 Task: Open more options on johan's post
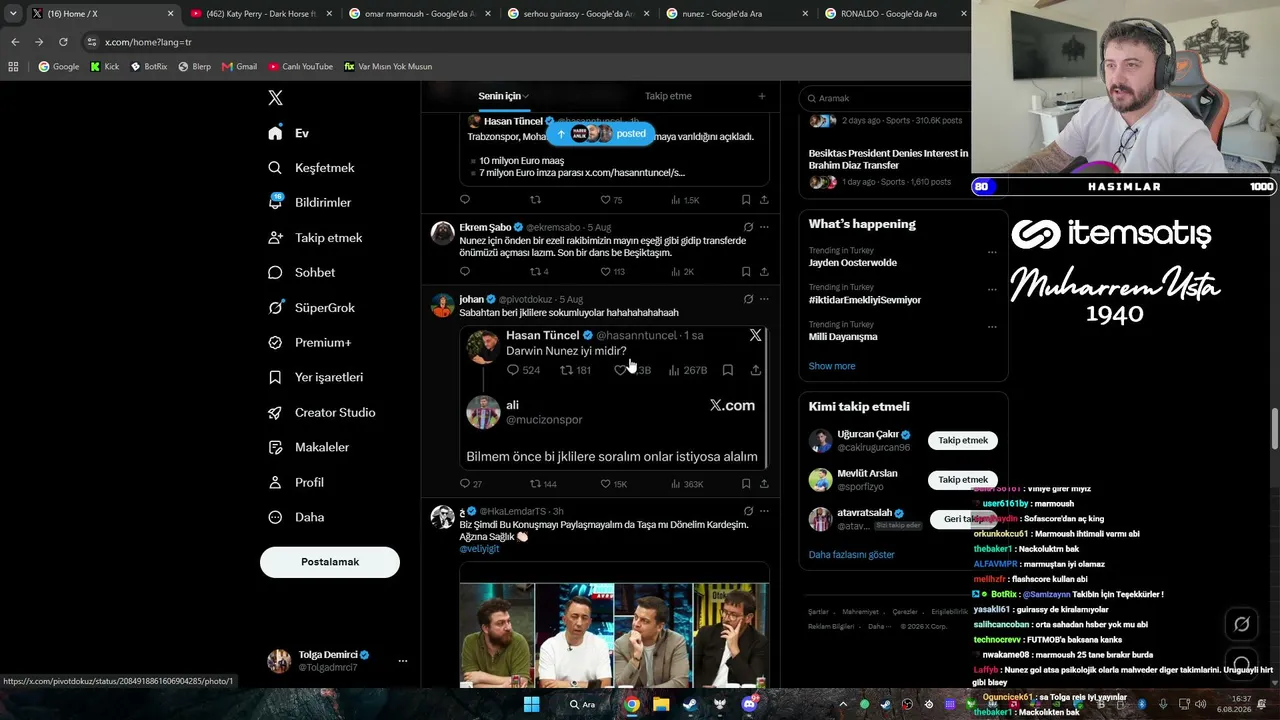tap(764, 299)
